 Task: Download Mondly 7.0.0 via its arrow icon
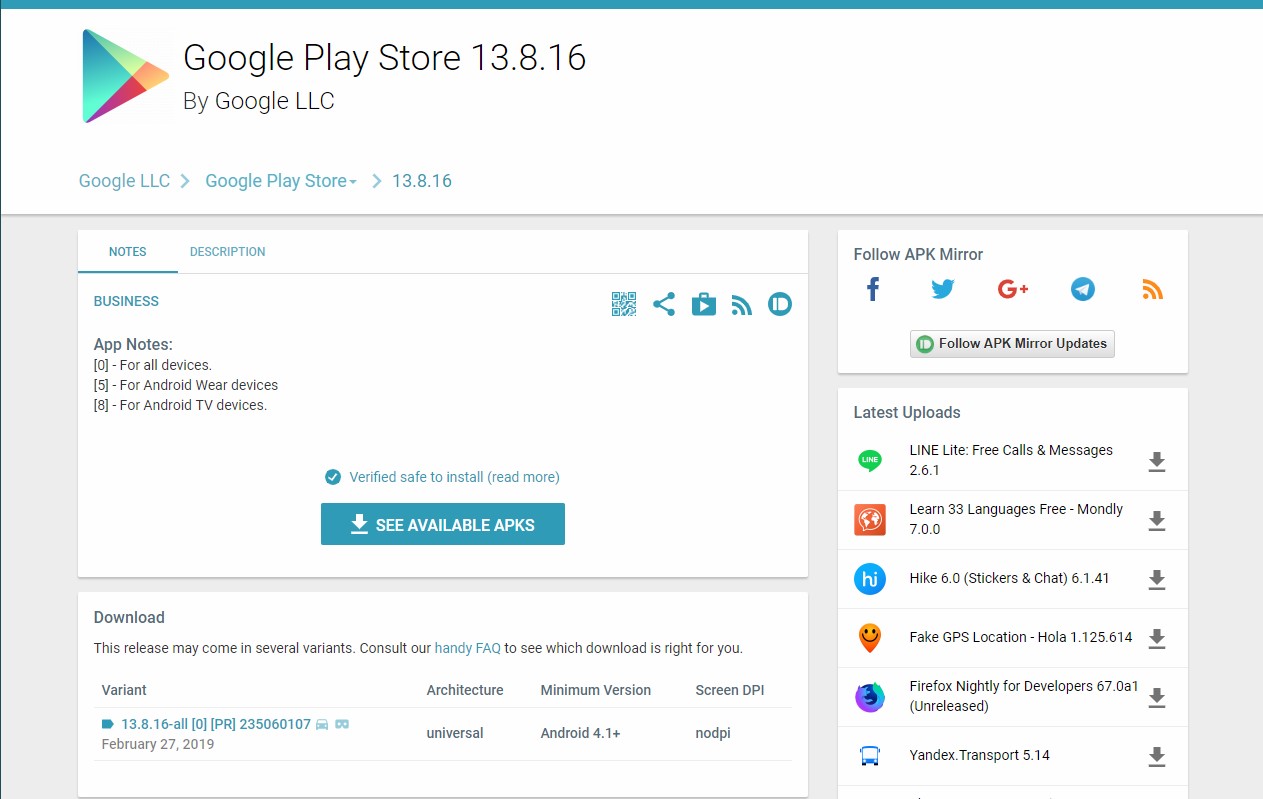[1157, 520]
